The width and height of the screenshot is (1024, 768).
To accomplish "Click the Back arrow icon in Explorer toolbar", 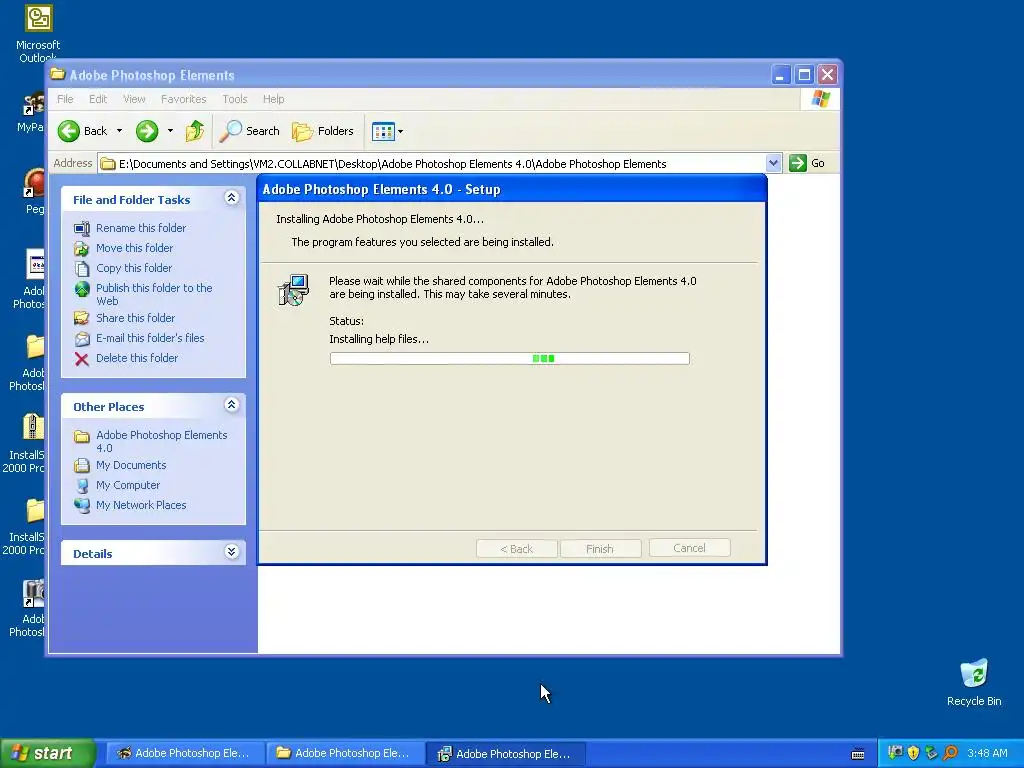I will 69,131.
